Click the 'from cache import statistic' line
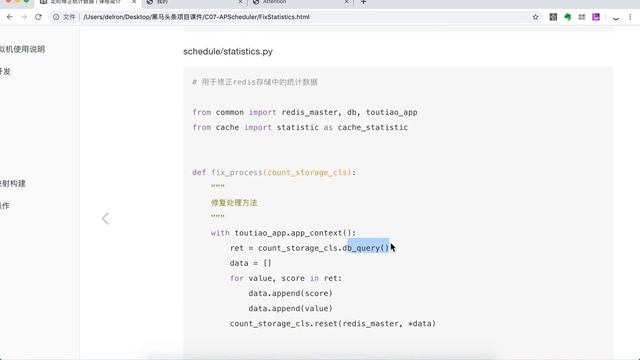This screenshot has height=360, width=640. point(300,127)
